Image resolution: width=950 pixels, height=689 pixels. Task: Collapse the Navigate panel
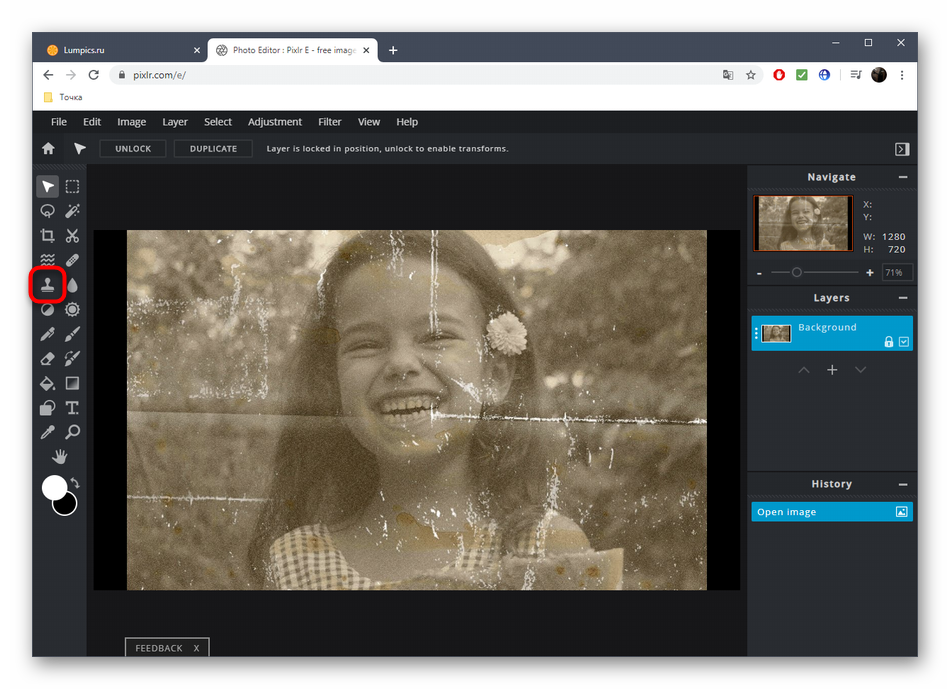pyautogui.click(x=903, y=177)
